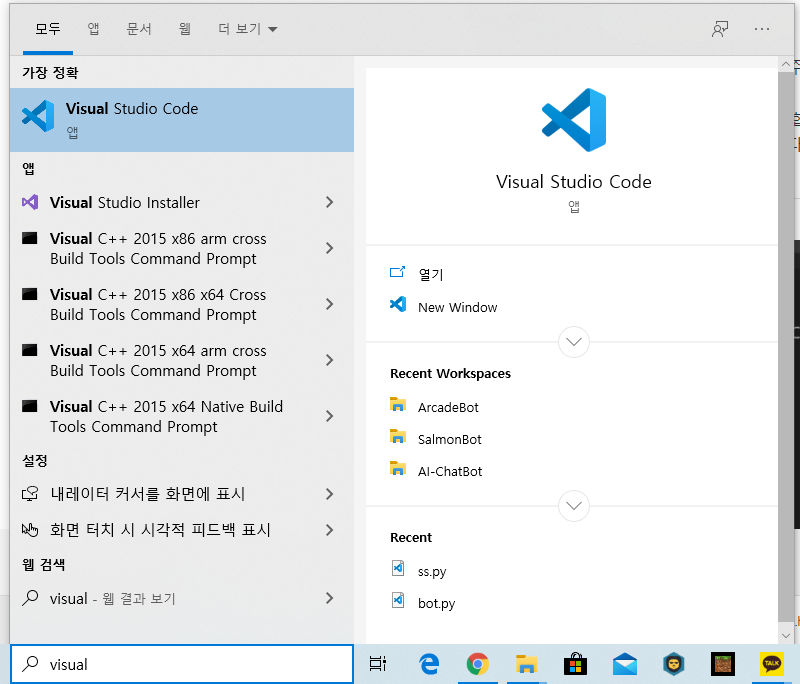This screenshot has height=684, width=800.
Task: Launch Google Chrome from the taskbar
Action: click(478, 664)
